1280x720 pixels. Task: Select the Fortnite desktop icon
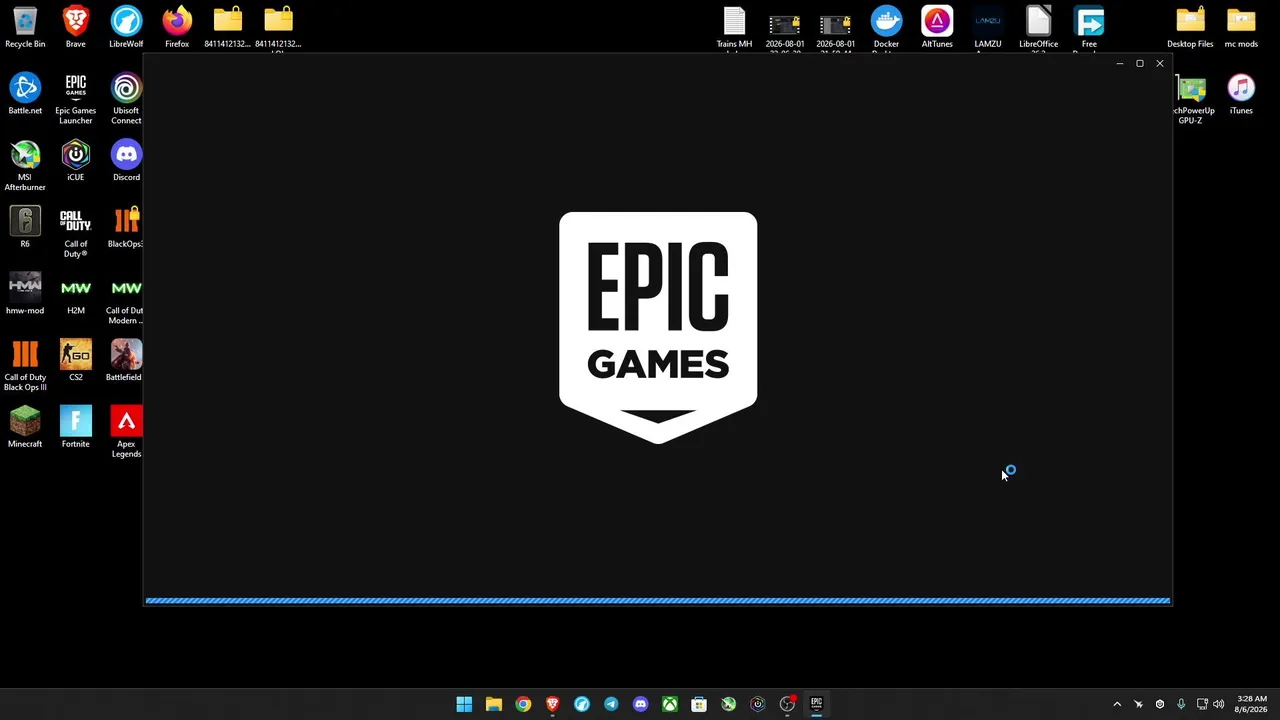(76, 427)
